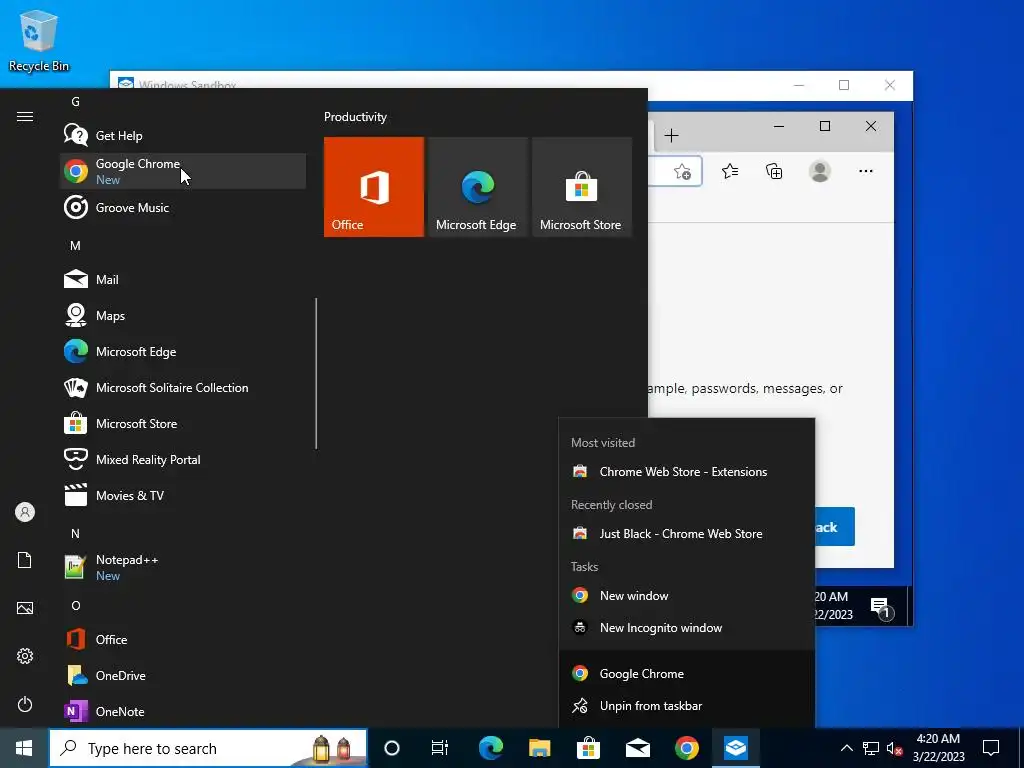This screenshot has width=1024, height=768.
Task: Open Collections in Sandbox Edge
Action: [774, 171]
